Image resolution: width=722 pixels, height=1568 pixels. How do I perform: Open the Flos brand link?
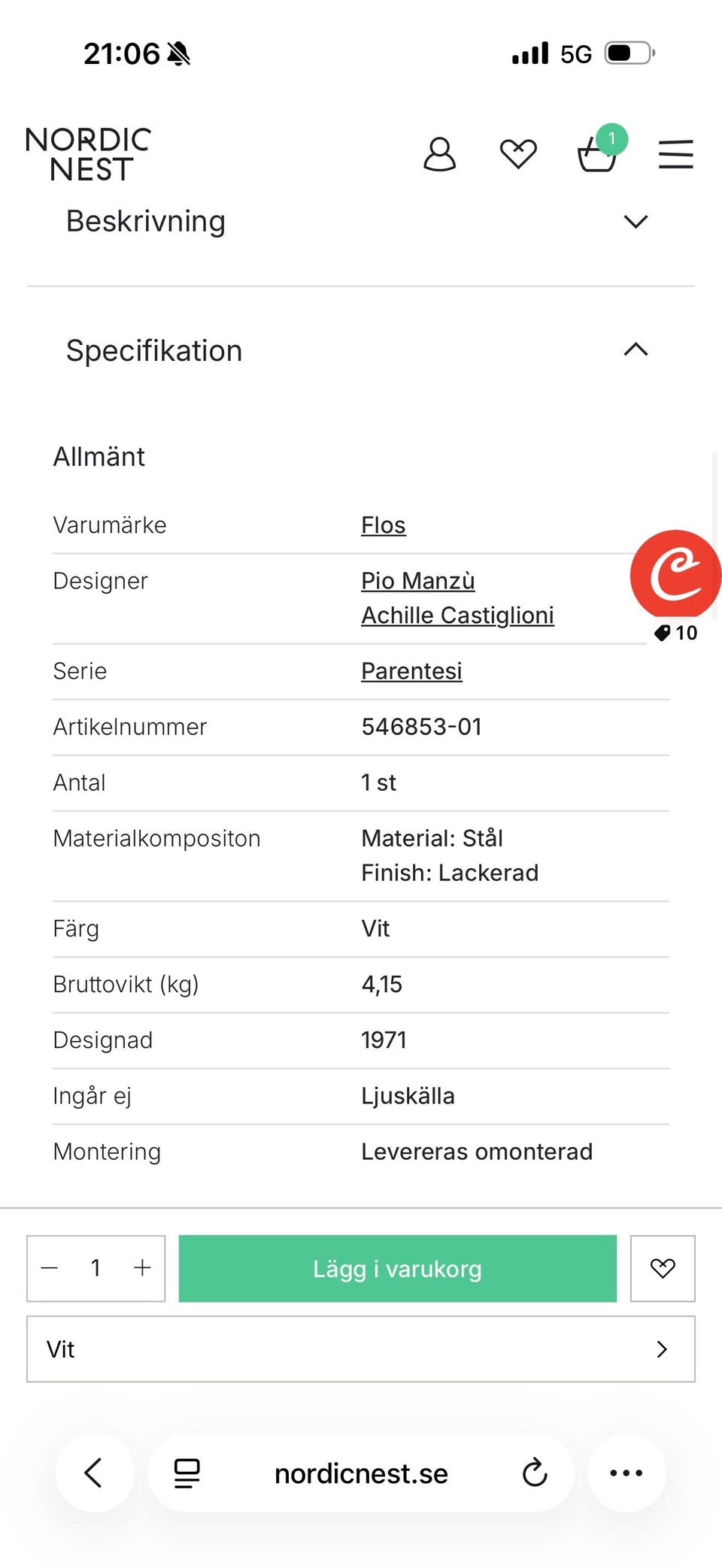[383, 525]
